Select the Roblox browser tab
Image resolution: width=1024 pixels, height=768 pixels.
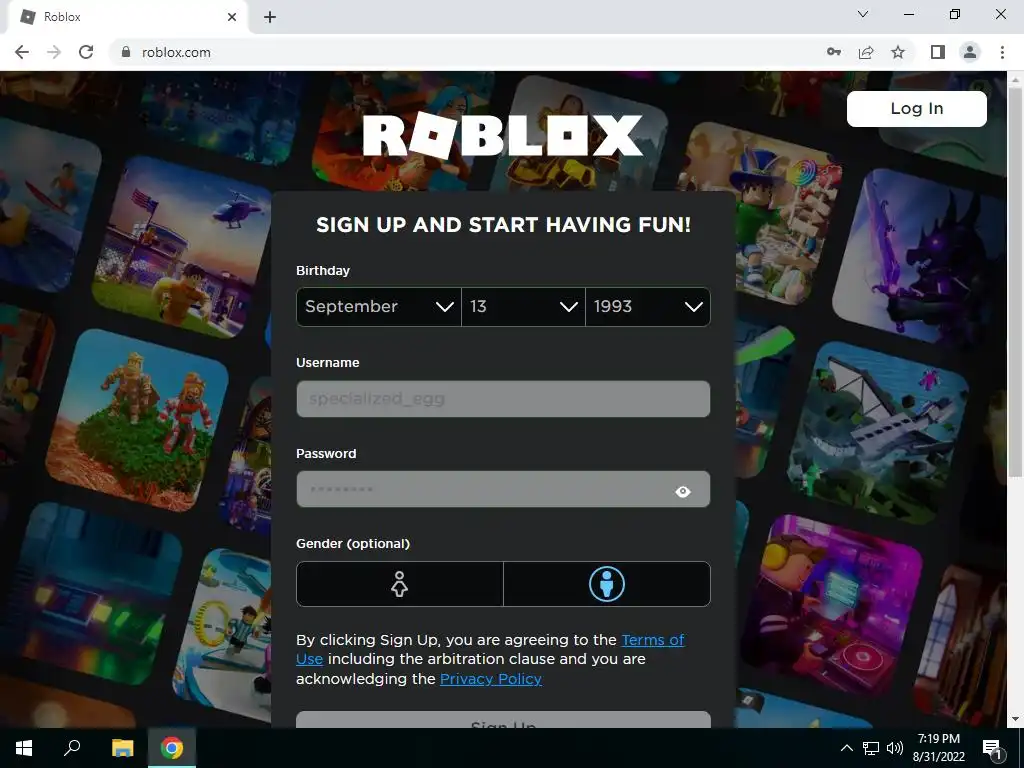point(127,17)
